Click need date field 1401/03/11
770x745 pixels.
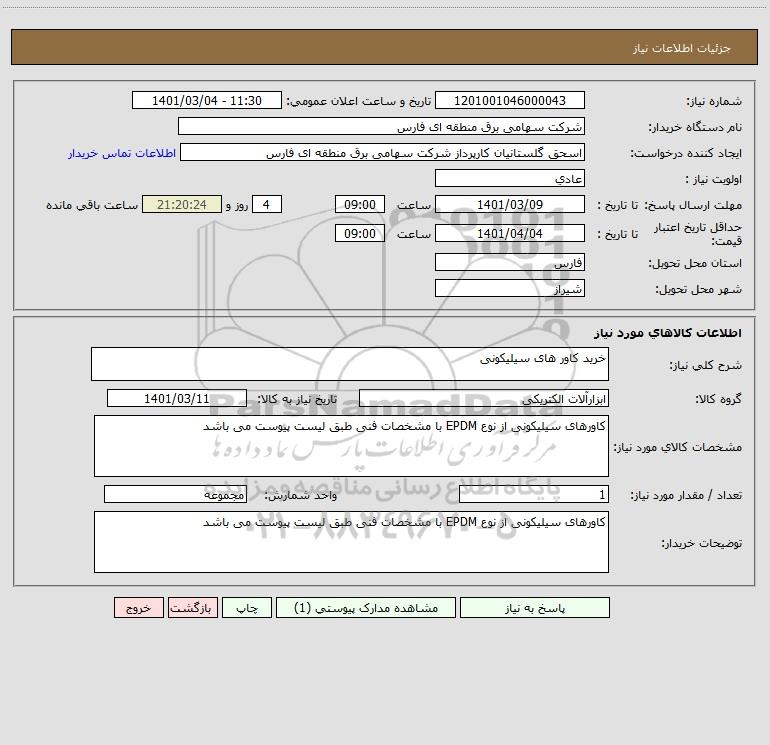pyautogui.click(x=177, y=398)
